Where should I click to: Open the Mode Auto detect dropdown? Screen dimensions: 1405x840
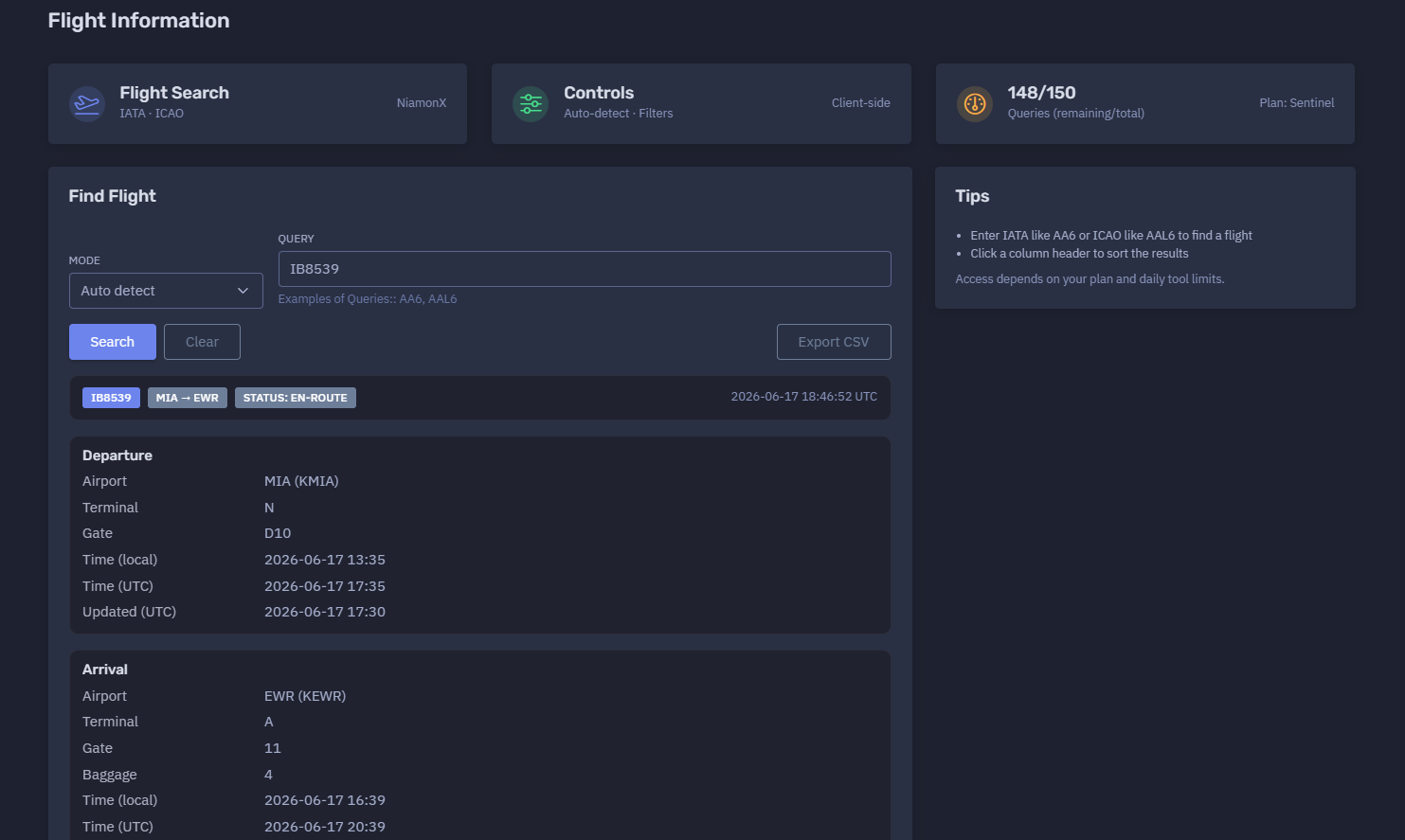coord(166,291)
